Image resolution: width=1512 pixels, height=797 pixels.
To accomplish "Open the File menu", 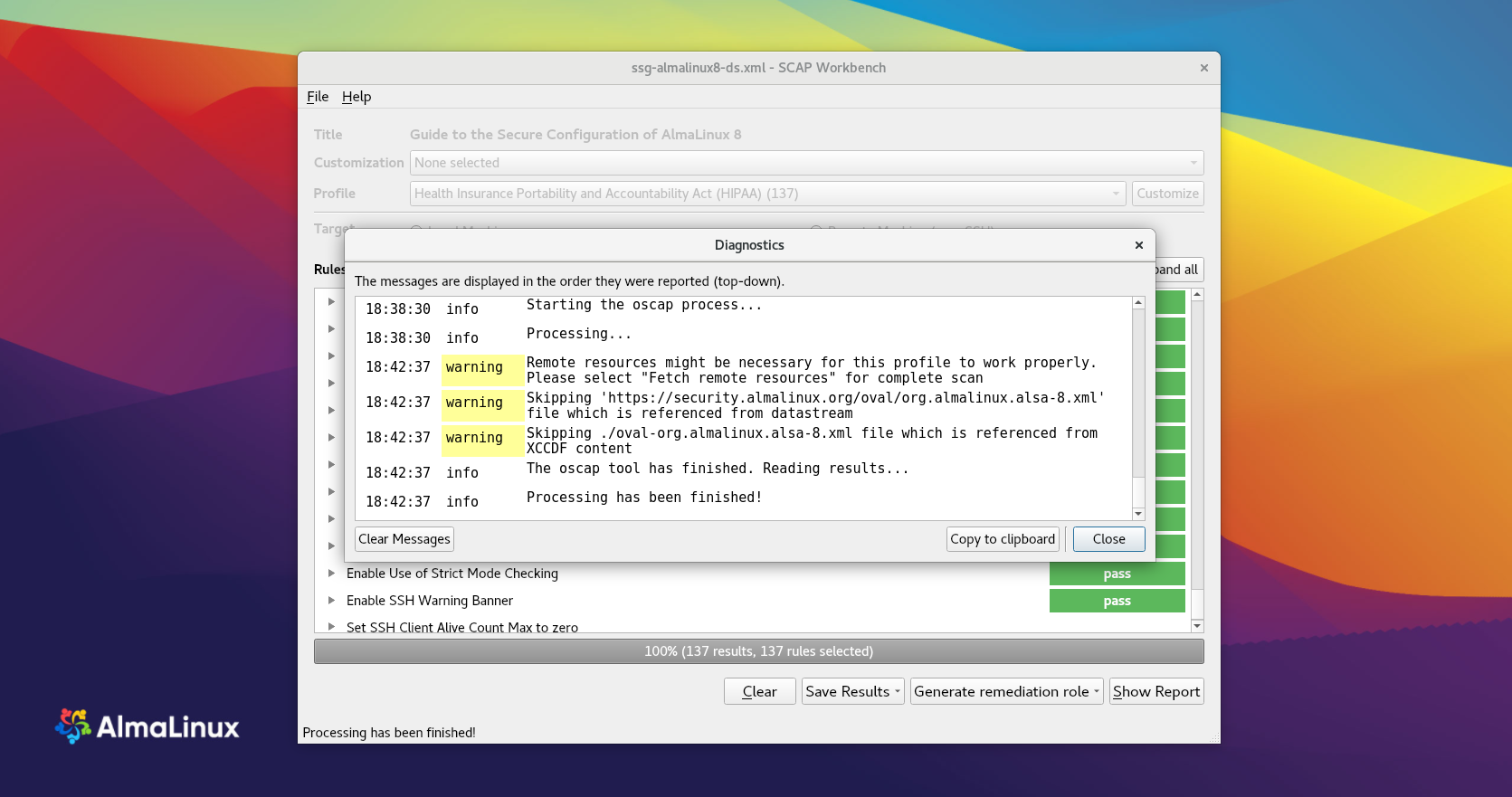I will click(317, 97).
